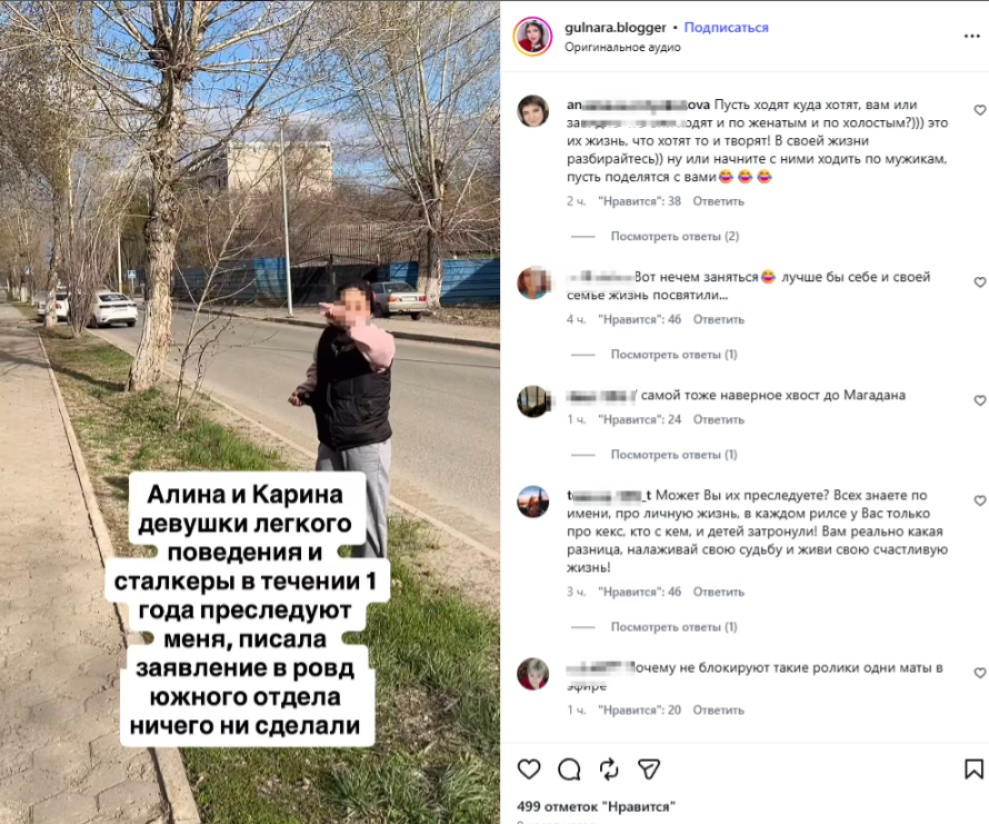Open comment bubble icon below comments

(x=569, y=769)
